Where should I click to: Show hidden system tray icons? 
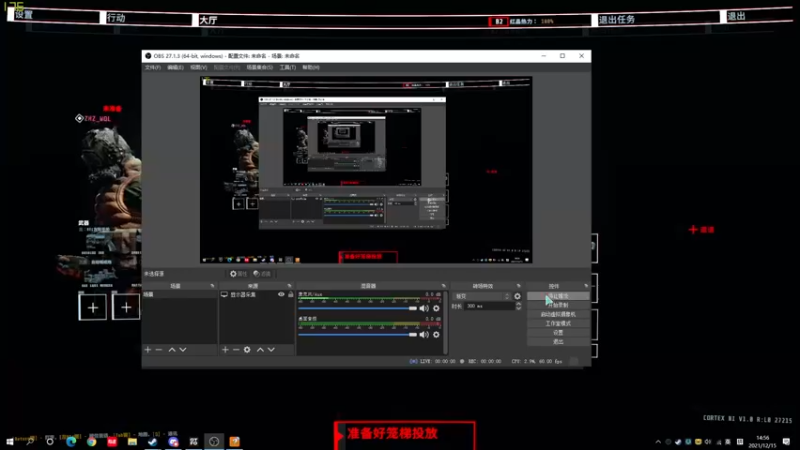[x=658, y=442]
